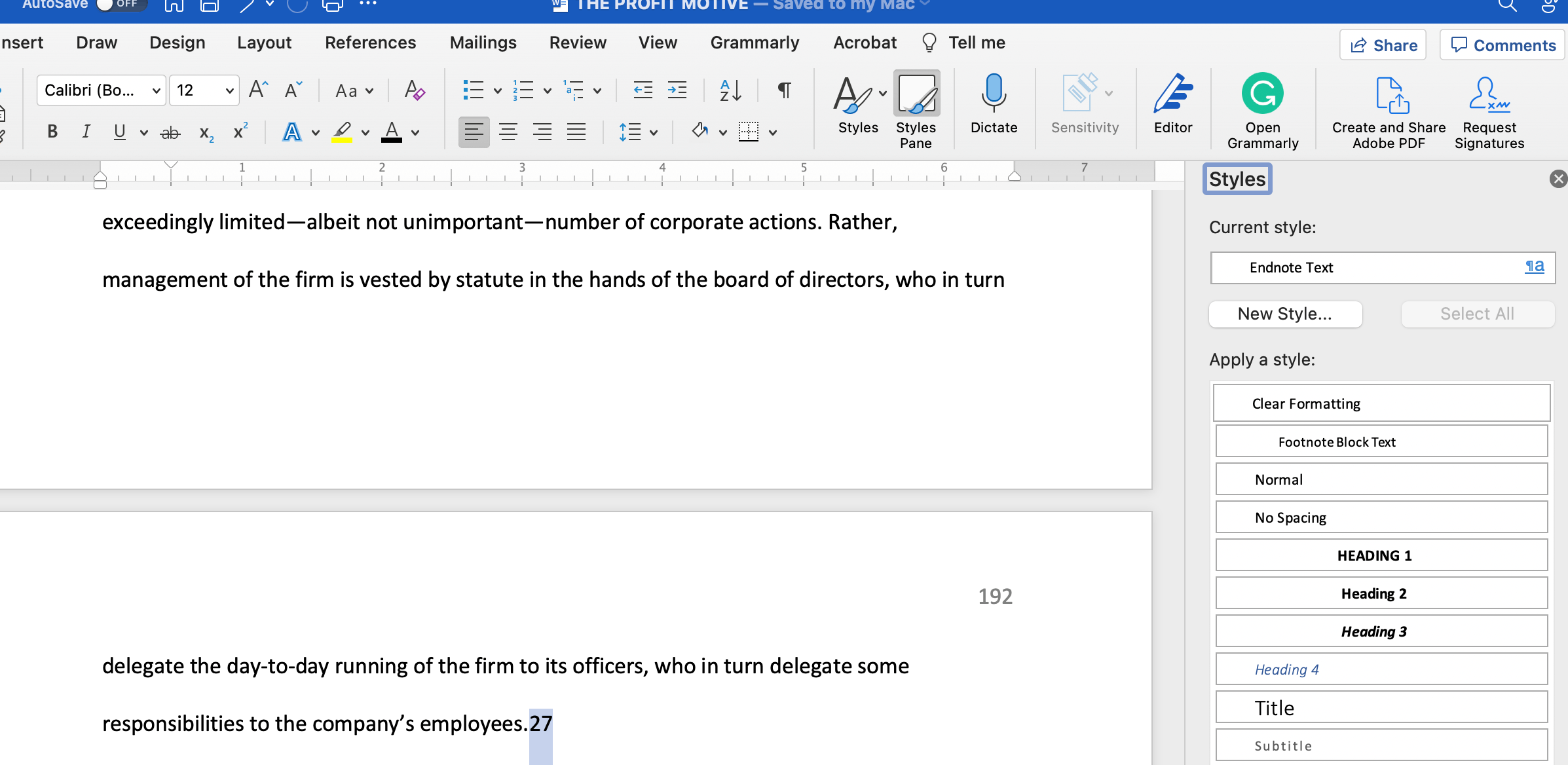
Task: Open the References tab
Action: click(x=370, y=43)
